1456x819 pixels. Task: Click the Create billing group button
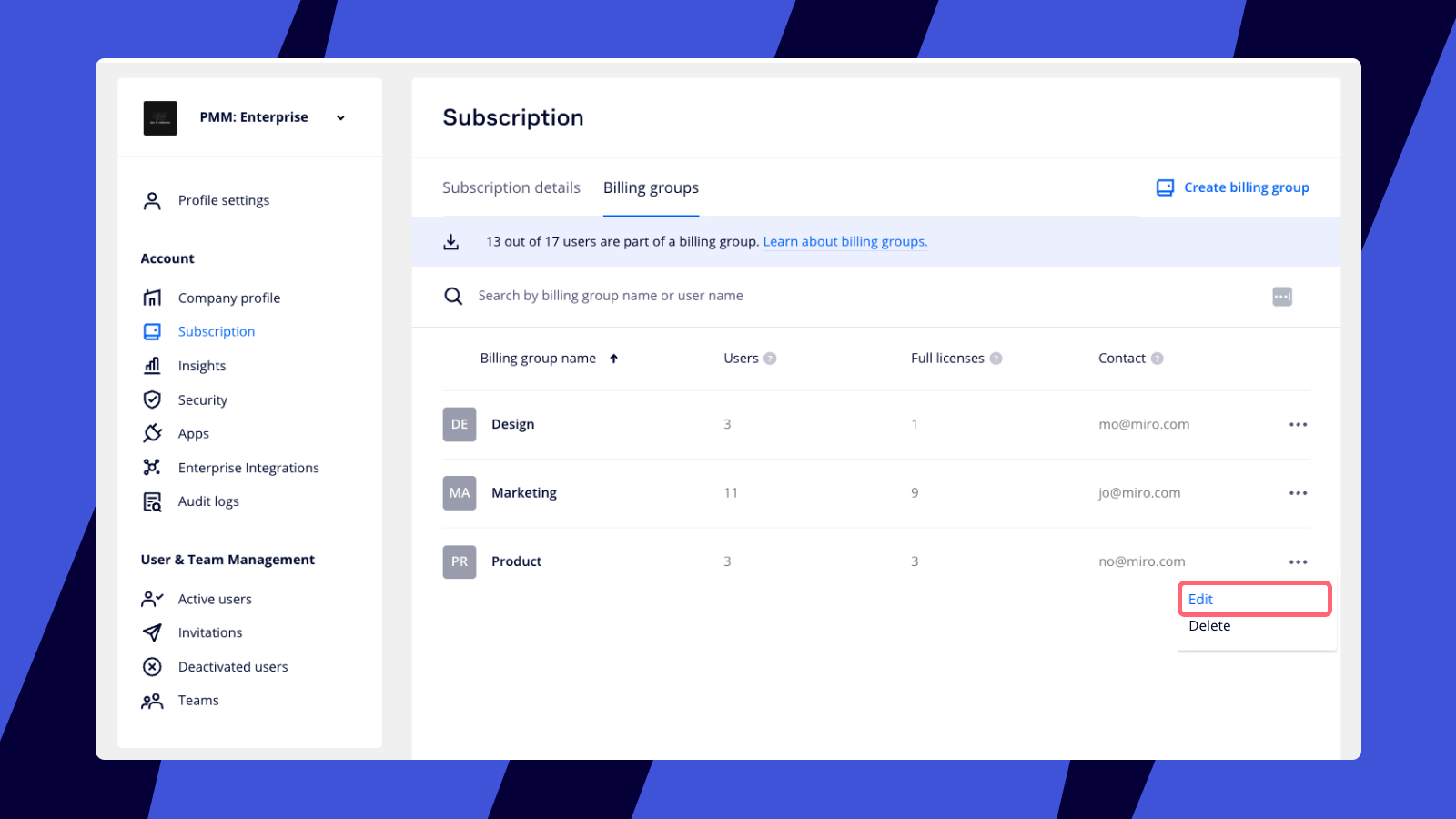tap(1233, 187)
